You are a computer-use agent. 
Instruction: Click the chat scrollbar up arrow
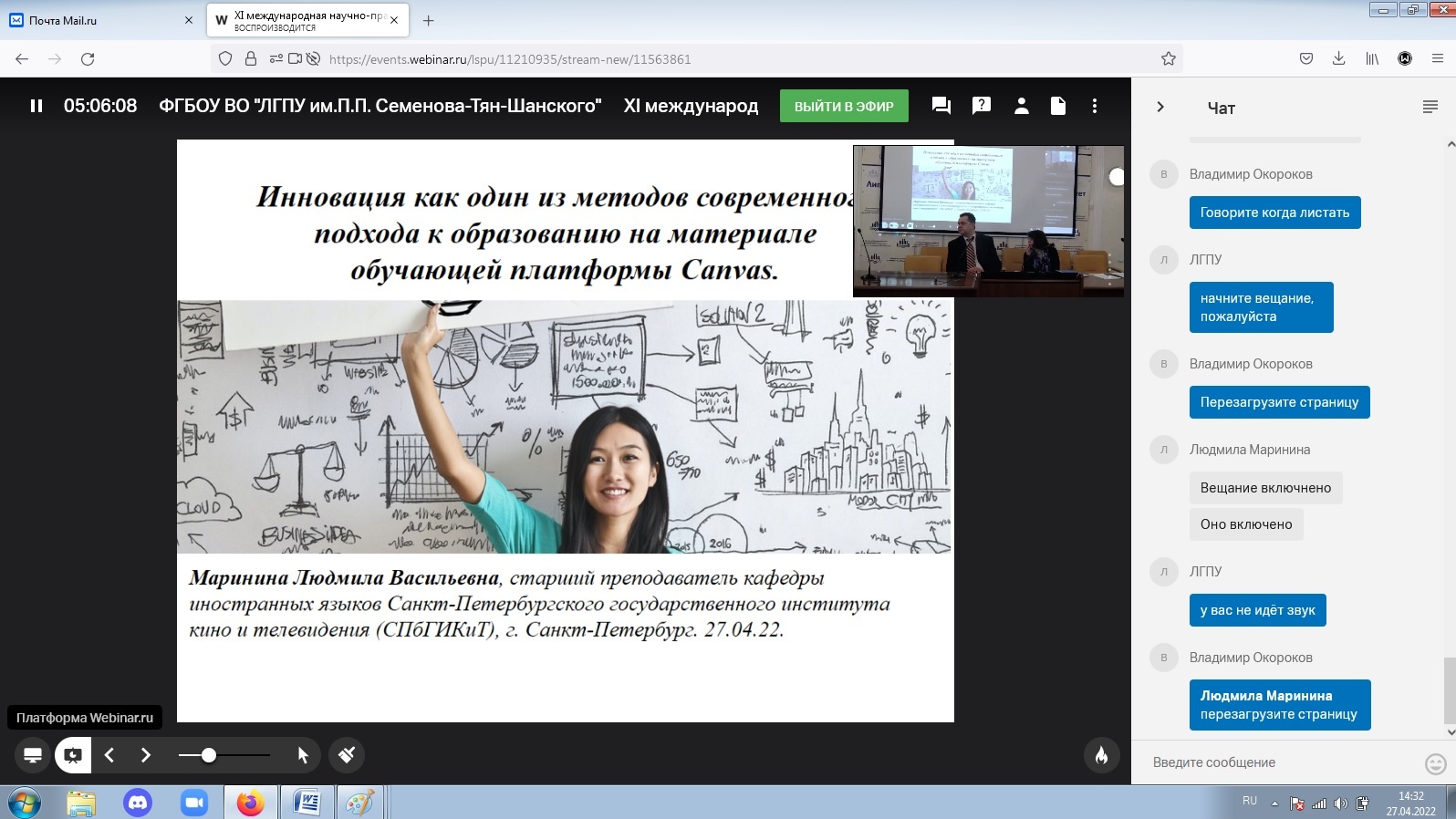click(x=1451, y=144)
